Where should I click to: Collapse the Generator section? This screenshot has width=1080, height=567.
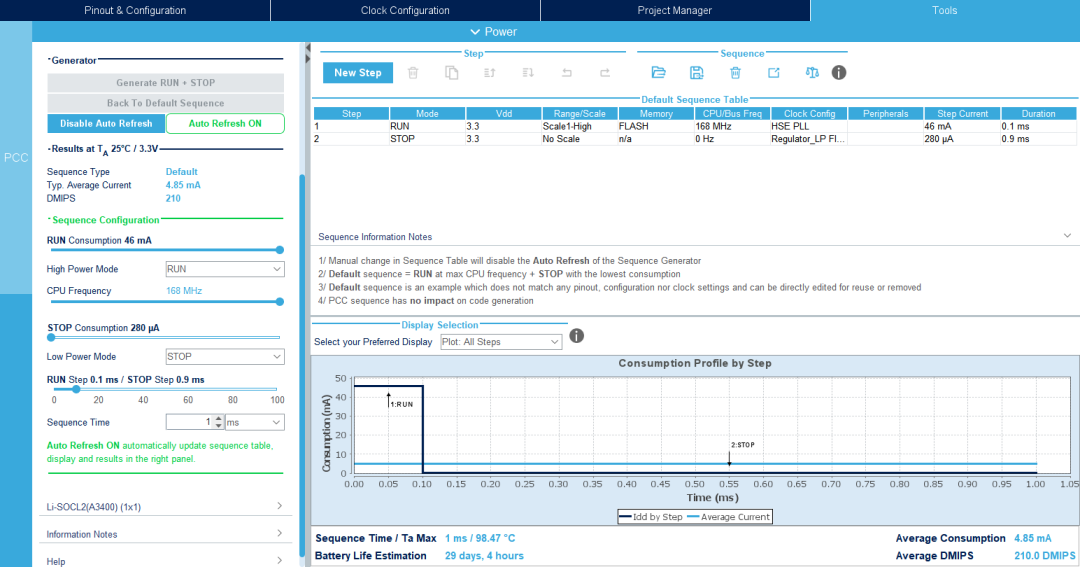click(49, 60)
